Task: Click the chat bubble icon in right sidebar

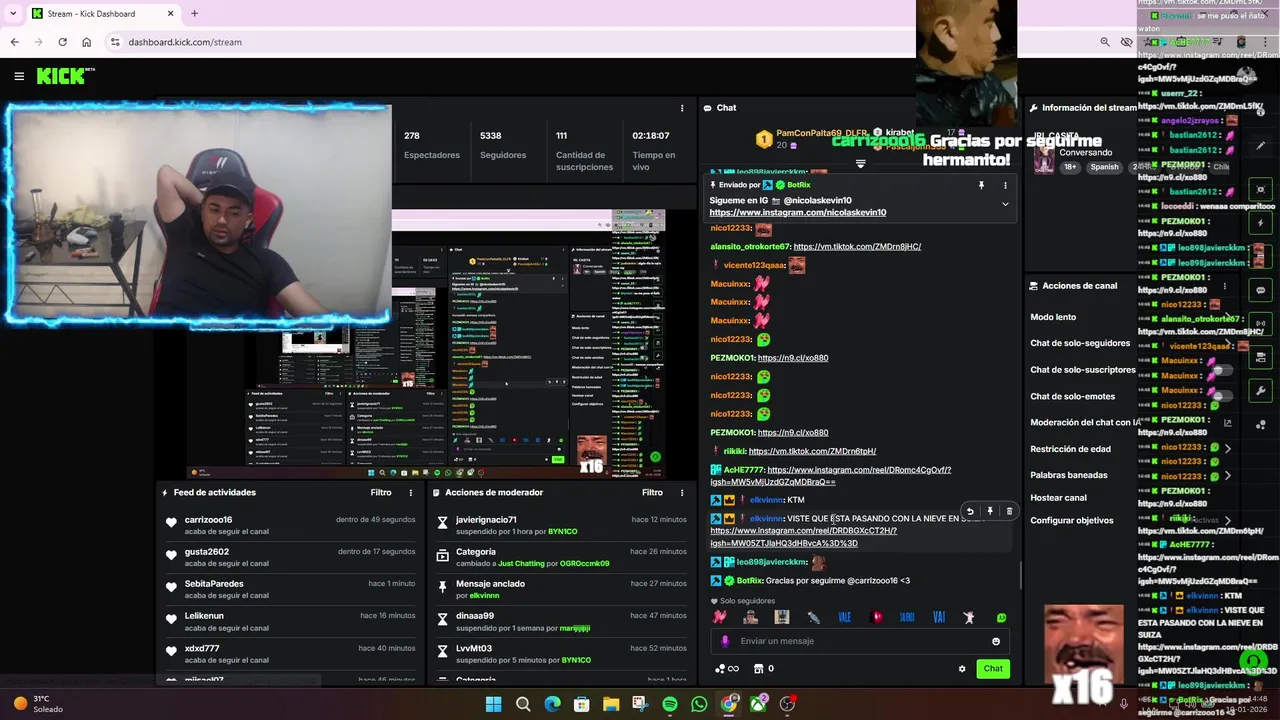Action: click(1261, 290)
